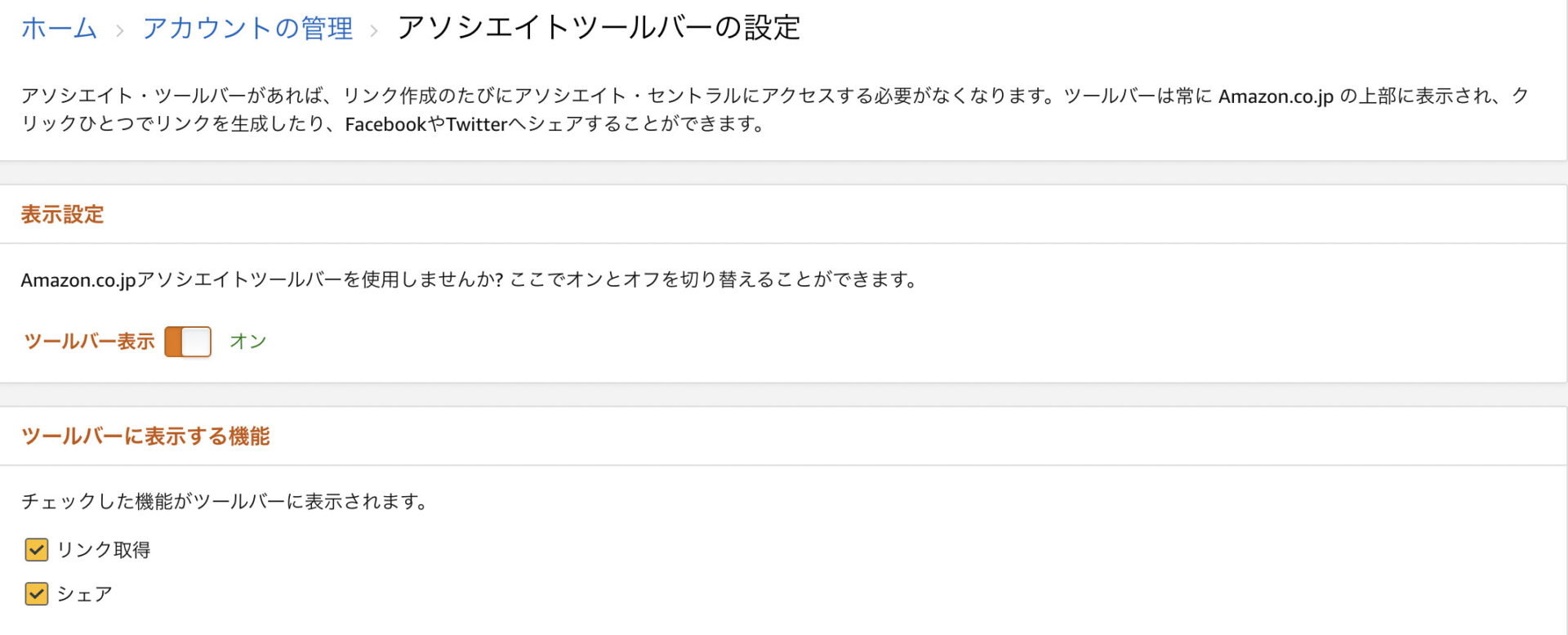Image resolution: width=1568 pixels, height=635 pixels.
Task: Click the ツールバーに表示する機能 section heading
Action: tap(145, 436)
